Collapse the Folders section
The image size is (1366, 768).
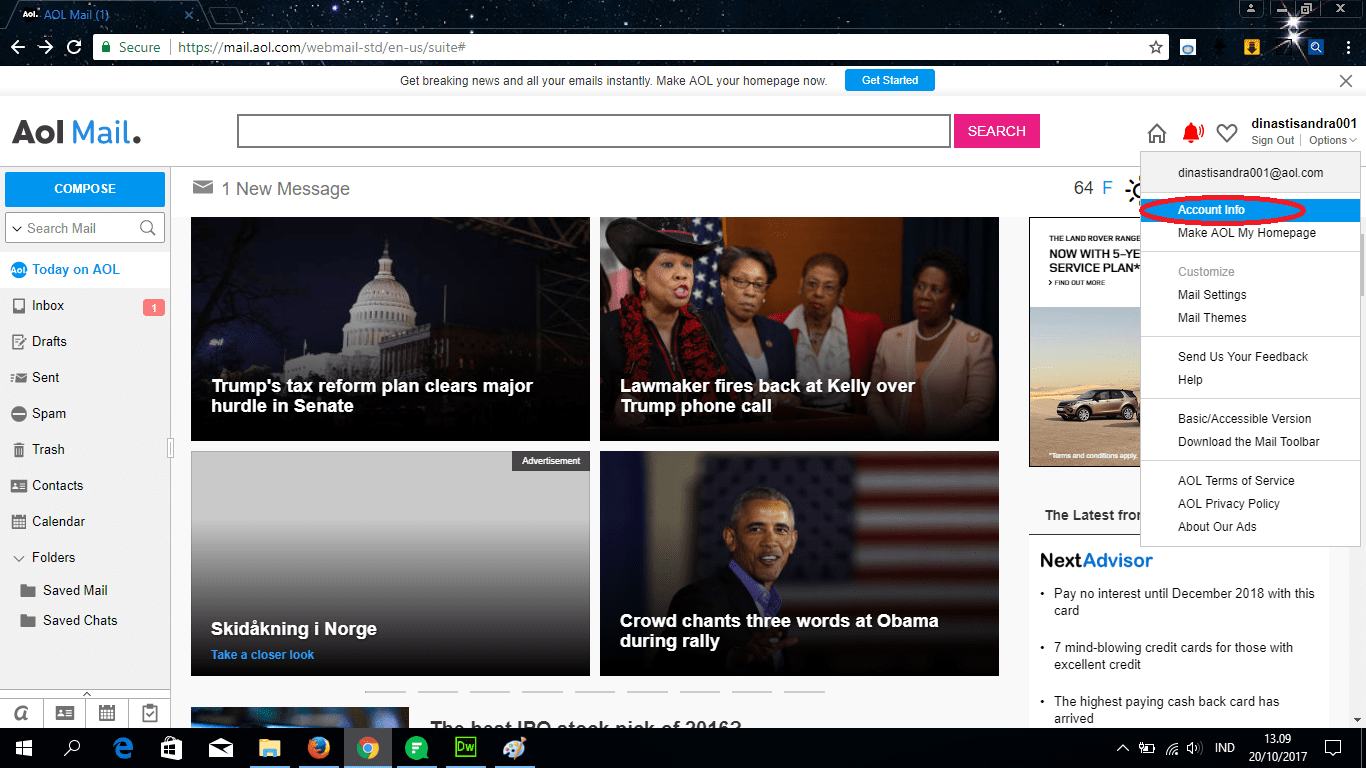pyautogui.click(x=19, y=558)
